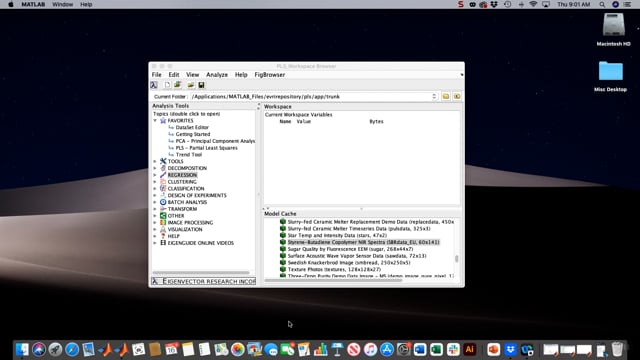Image resolution: width=640 pixels, height=360 pixels.
Task: Click the green cube icon beside Sugar Quality data
Action: pos(282,249)
